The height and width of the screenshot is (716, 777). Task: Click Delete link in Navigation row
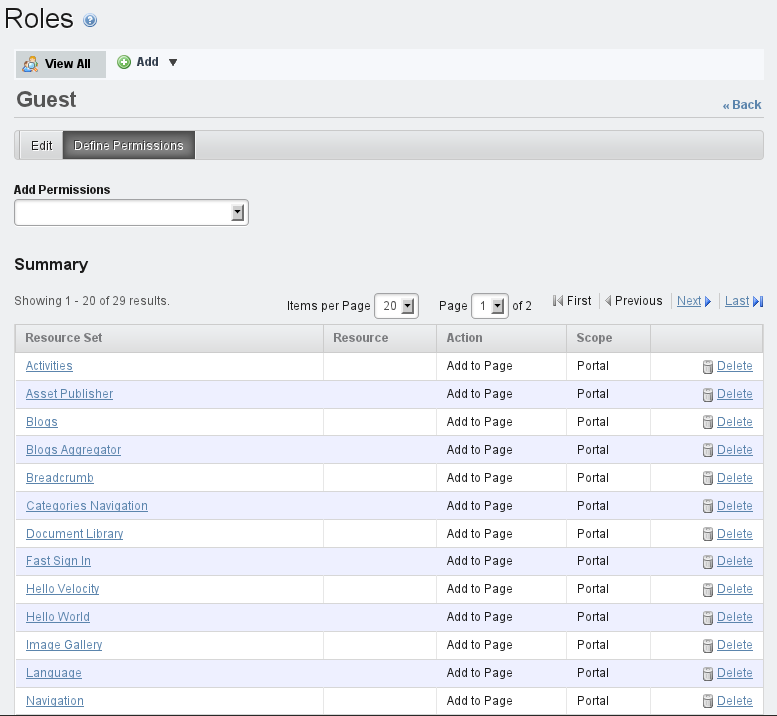click(735, 701)
